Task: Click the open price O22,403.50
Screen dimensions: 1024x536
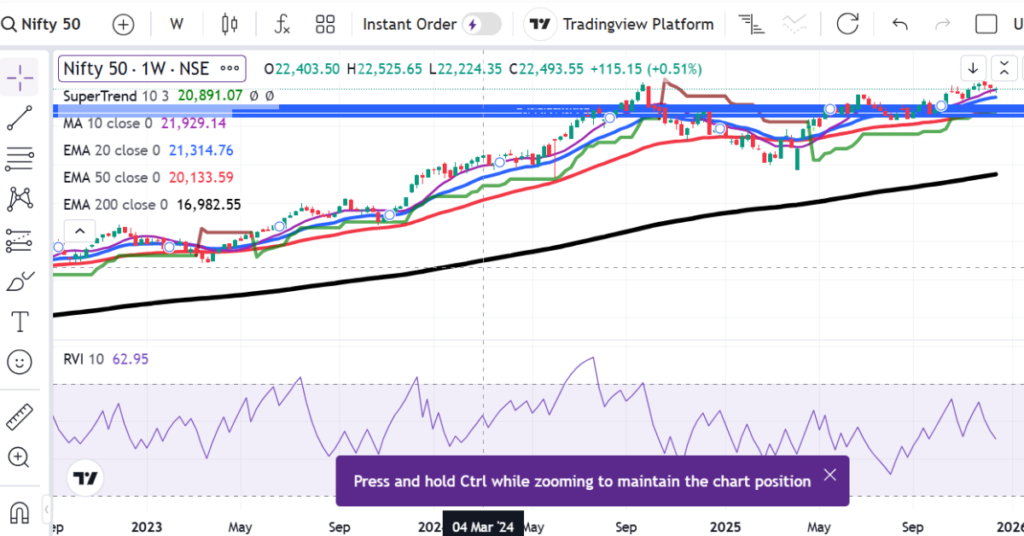Action: (x=302, y=69)
